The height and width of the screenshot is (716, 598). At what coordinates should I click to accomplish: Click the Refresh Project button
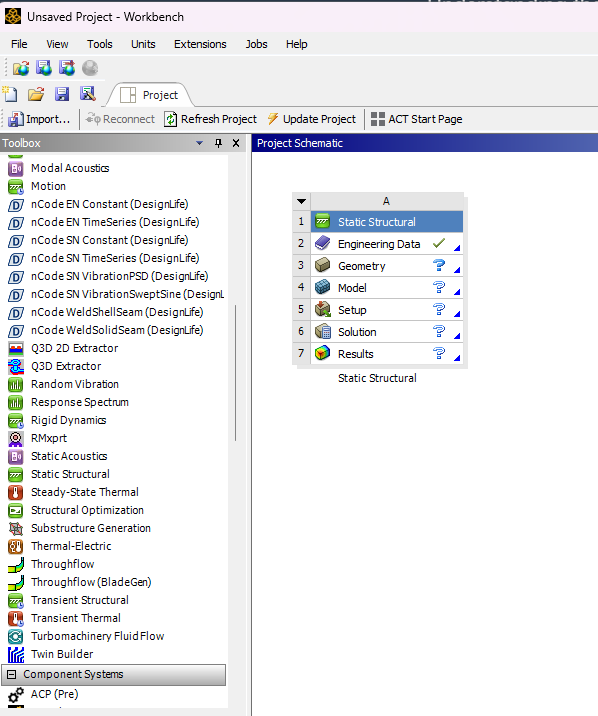tap(210, 119)
